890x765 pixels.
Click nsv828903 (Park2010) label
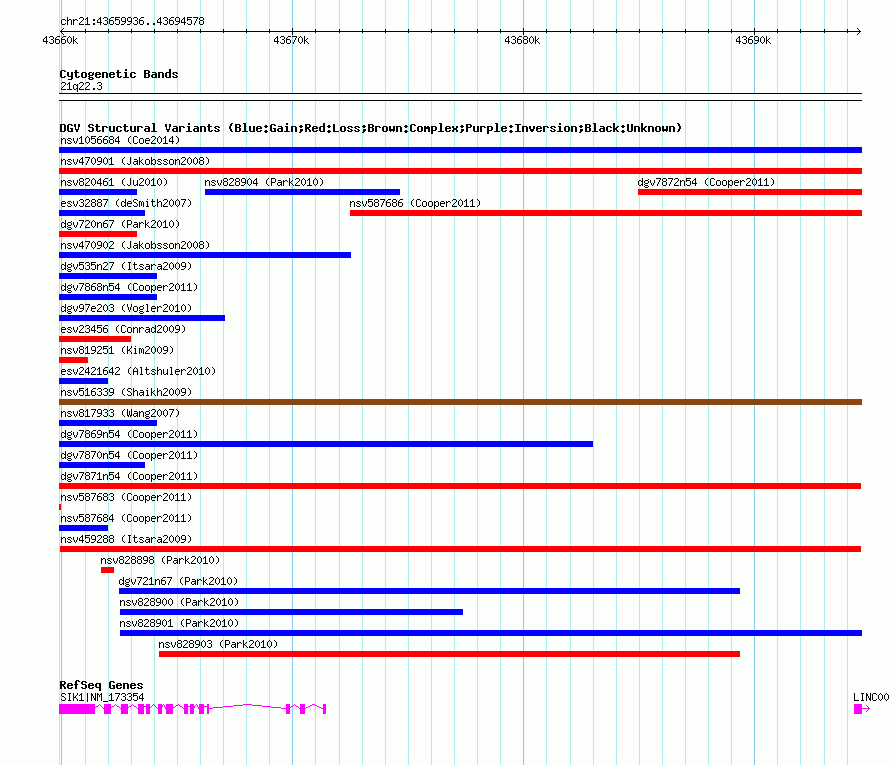click(x=218, y=644)
